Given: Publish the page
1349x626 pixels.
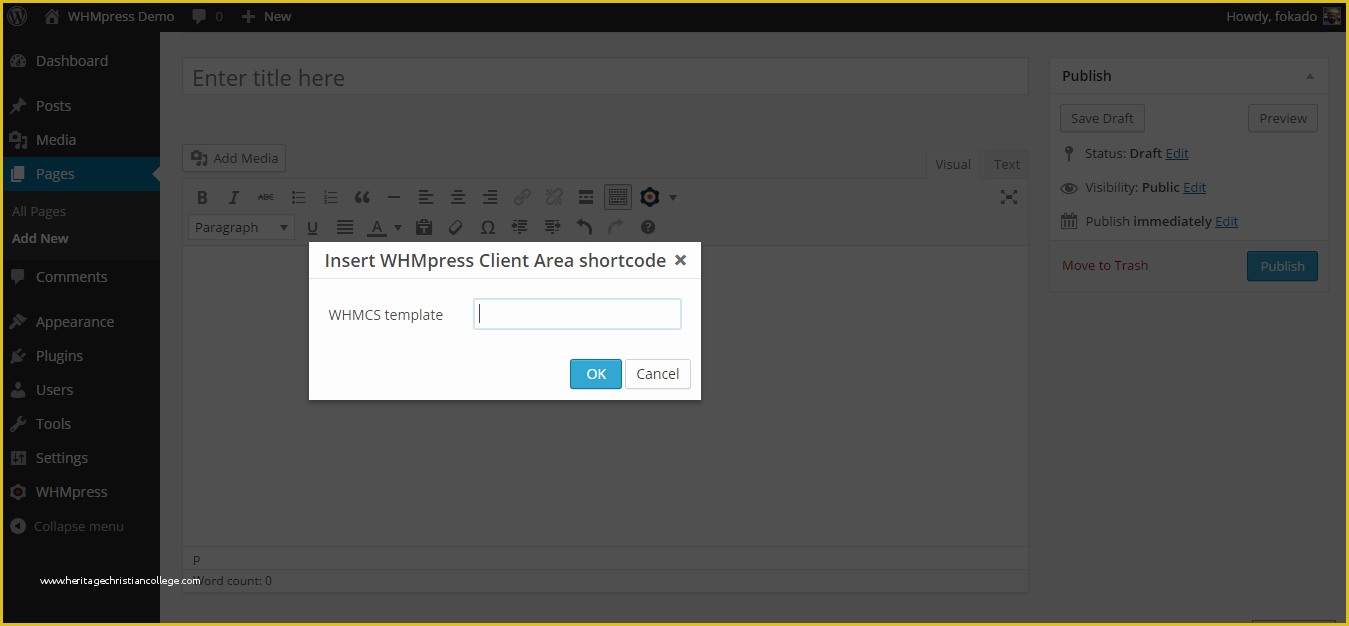Looking at the screenshot, I should click(x=1282, y=266).
